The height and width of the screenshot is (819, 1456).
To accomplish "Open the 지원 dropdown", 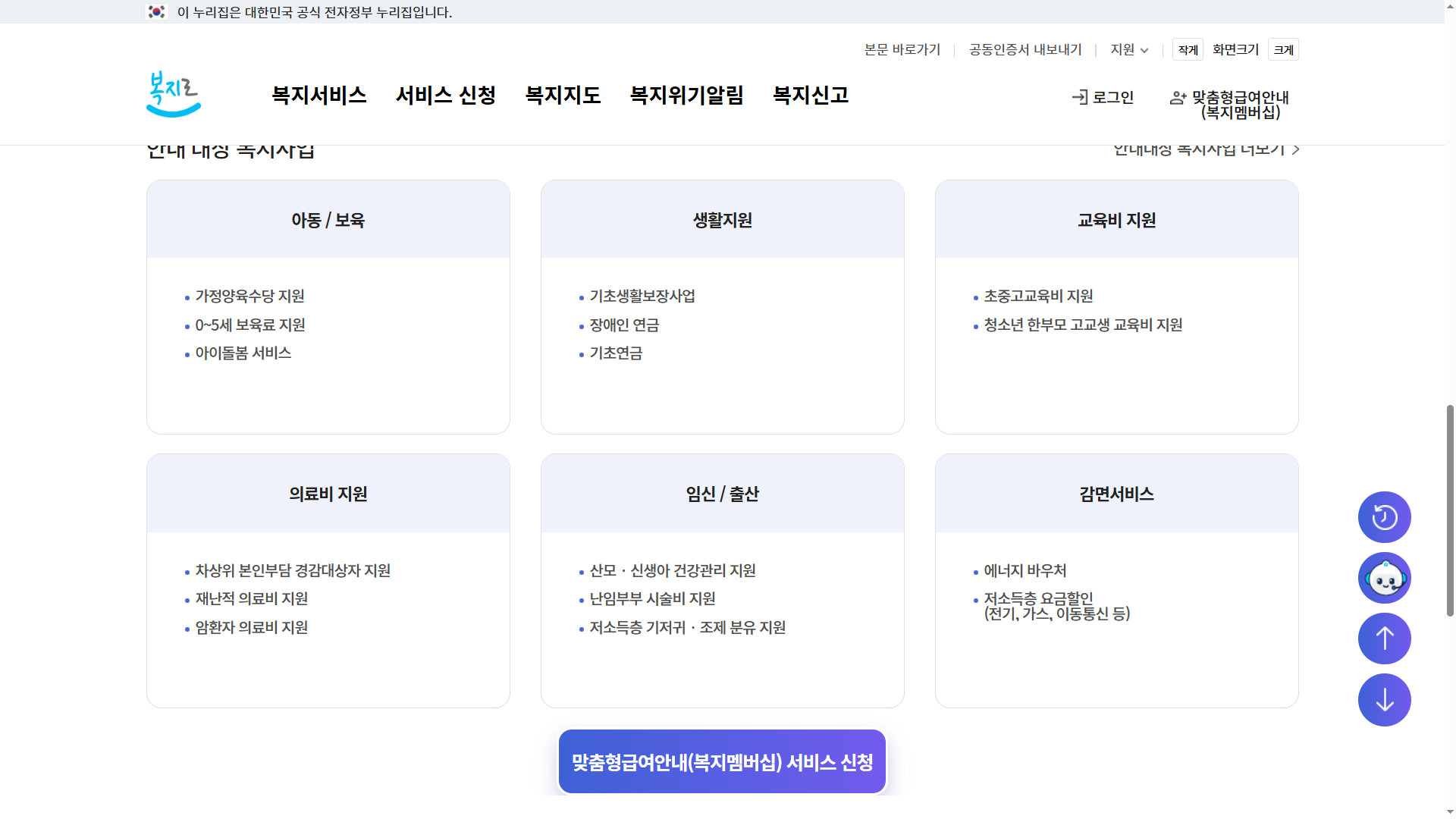I will (x=1128, y=49).
